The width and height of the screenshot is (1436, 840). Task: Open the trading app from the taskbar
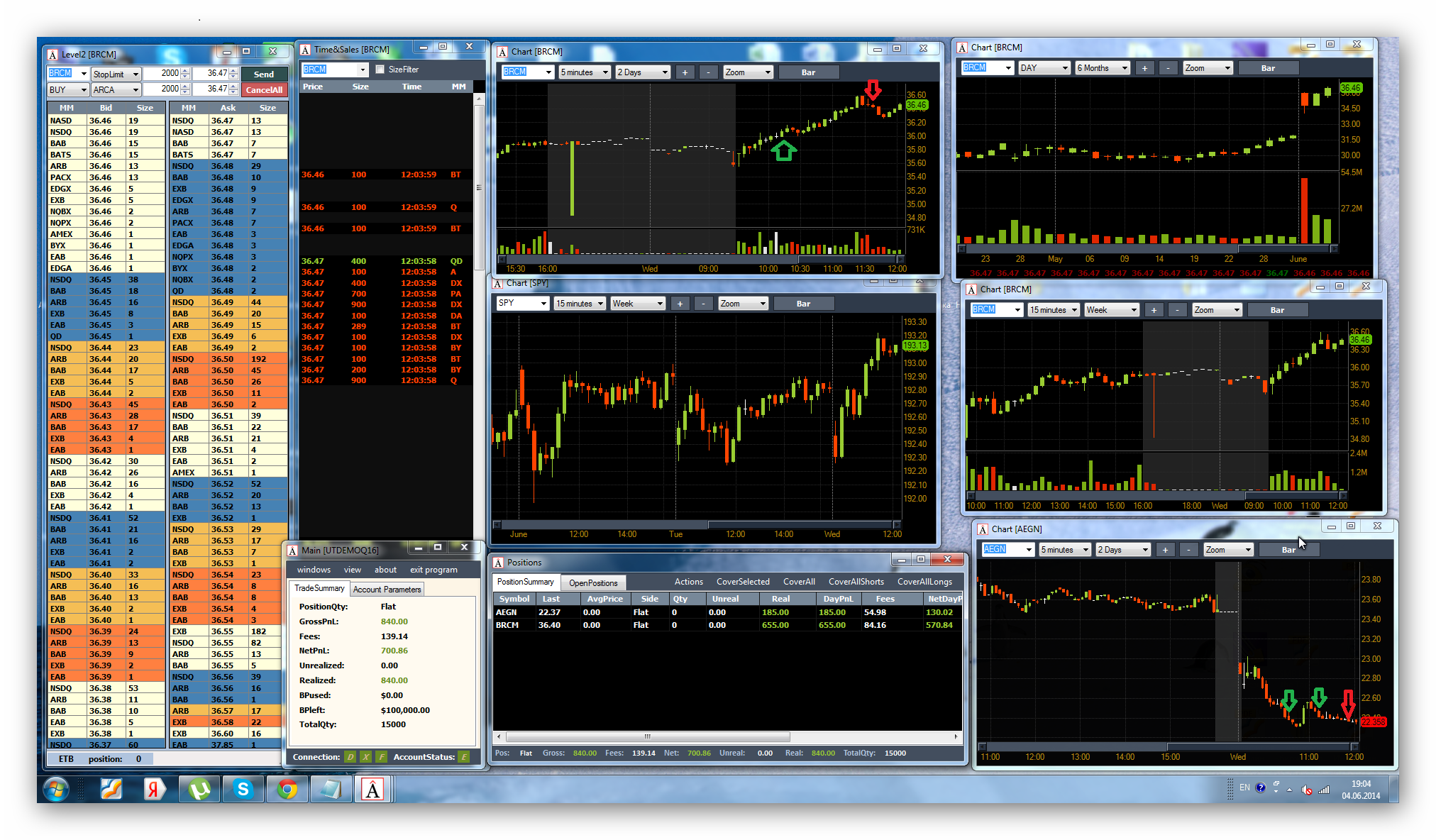(373, 789)
